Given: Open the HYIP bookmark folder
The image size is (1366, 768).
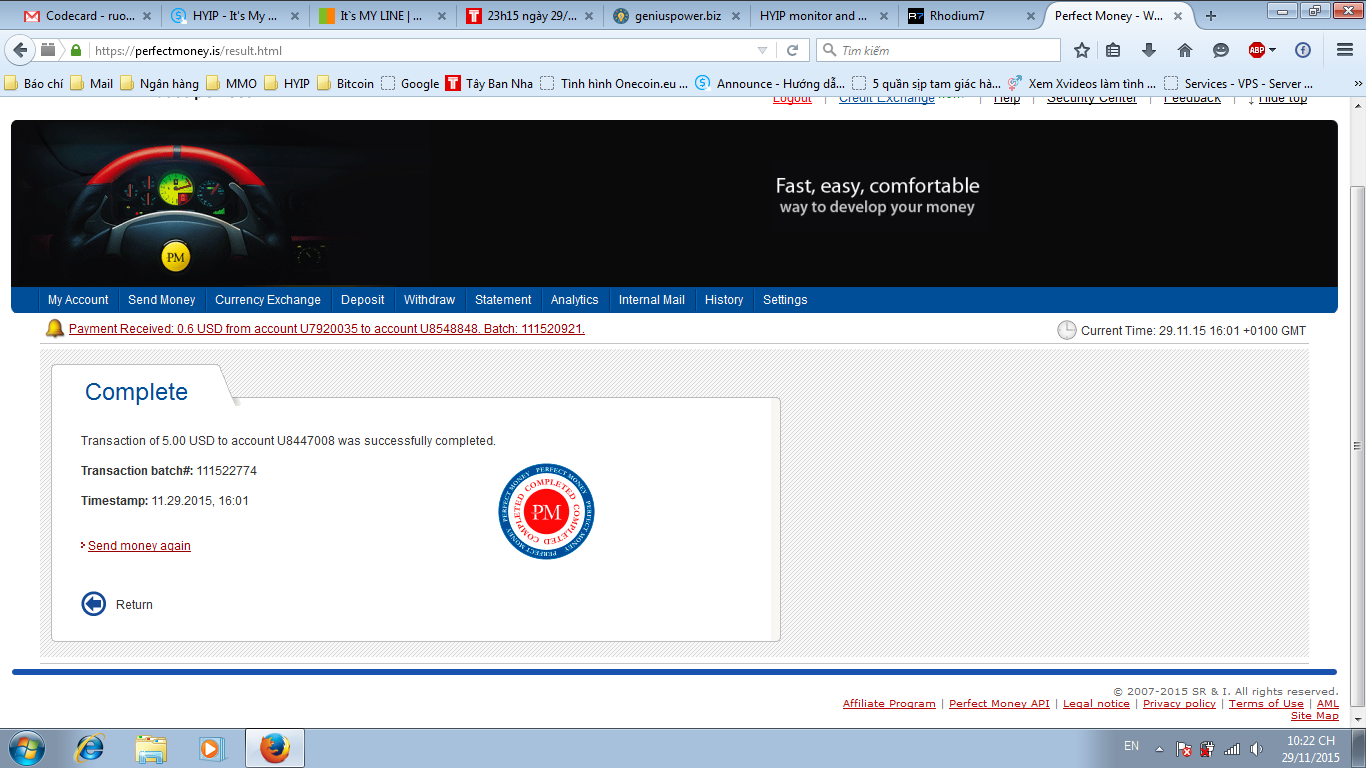Looking at the screenshot, I should coord(287,84).
